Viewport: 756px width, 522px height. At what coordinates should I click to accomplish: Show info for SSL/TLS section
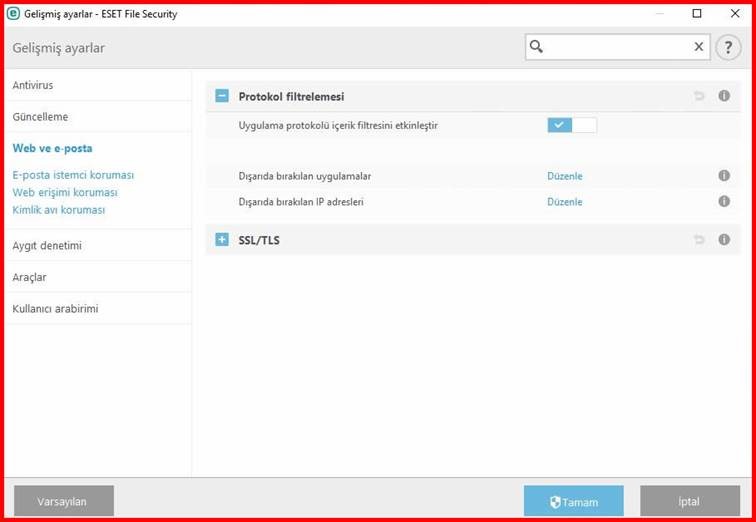(724, 239)
